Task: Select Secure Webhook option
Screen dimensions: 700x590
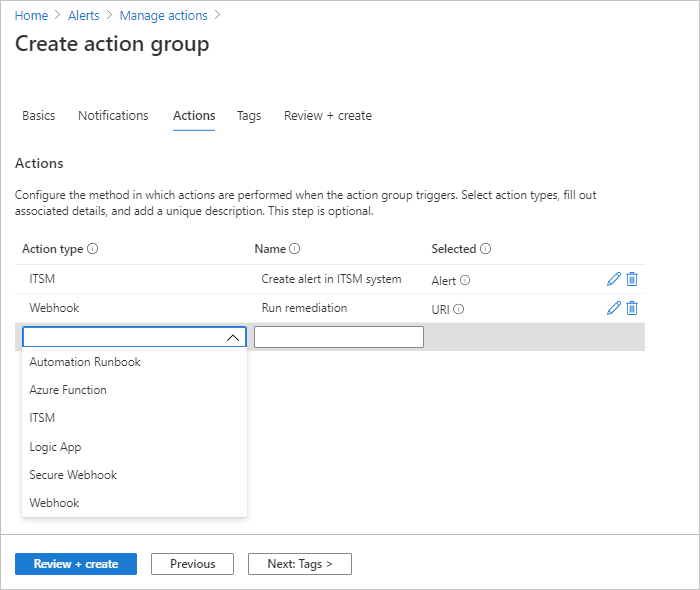Action: click(73, 475)
